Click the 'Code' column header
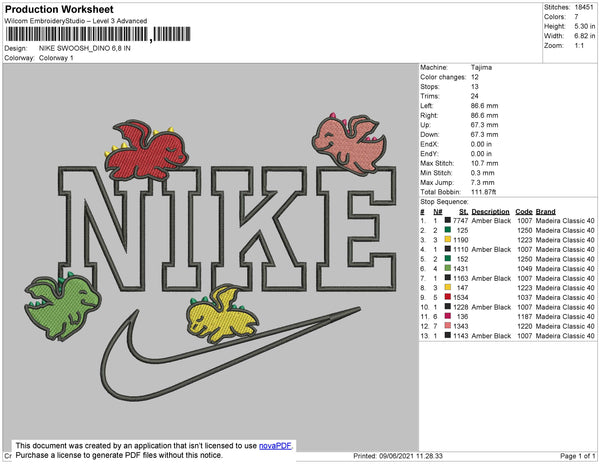The width and height of the screenshot is (600, 464). 524,212
